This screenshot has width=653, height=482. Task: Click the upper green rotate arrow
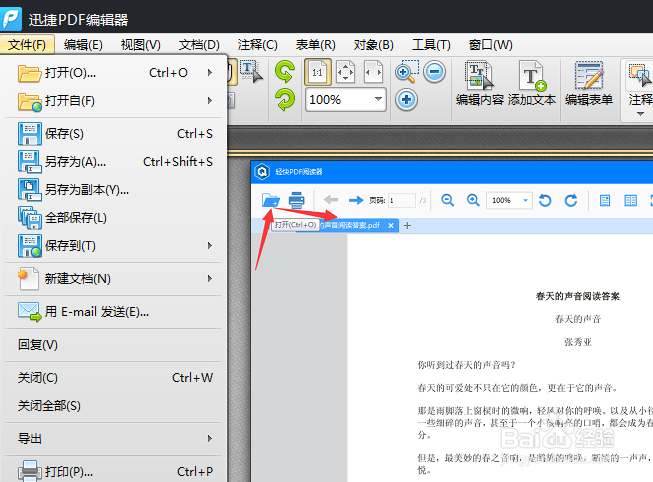tap(285, 71)
